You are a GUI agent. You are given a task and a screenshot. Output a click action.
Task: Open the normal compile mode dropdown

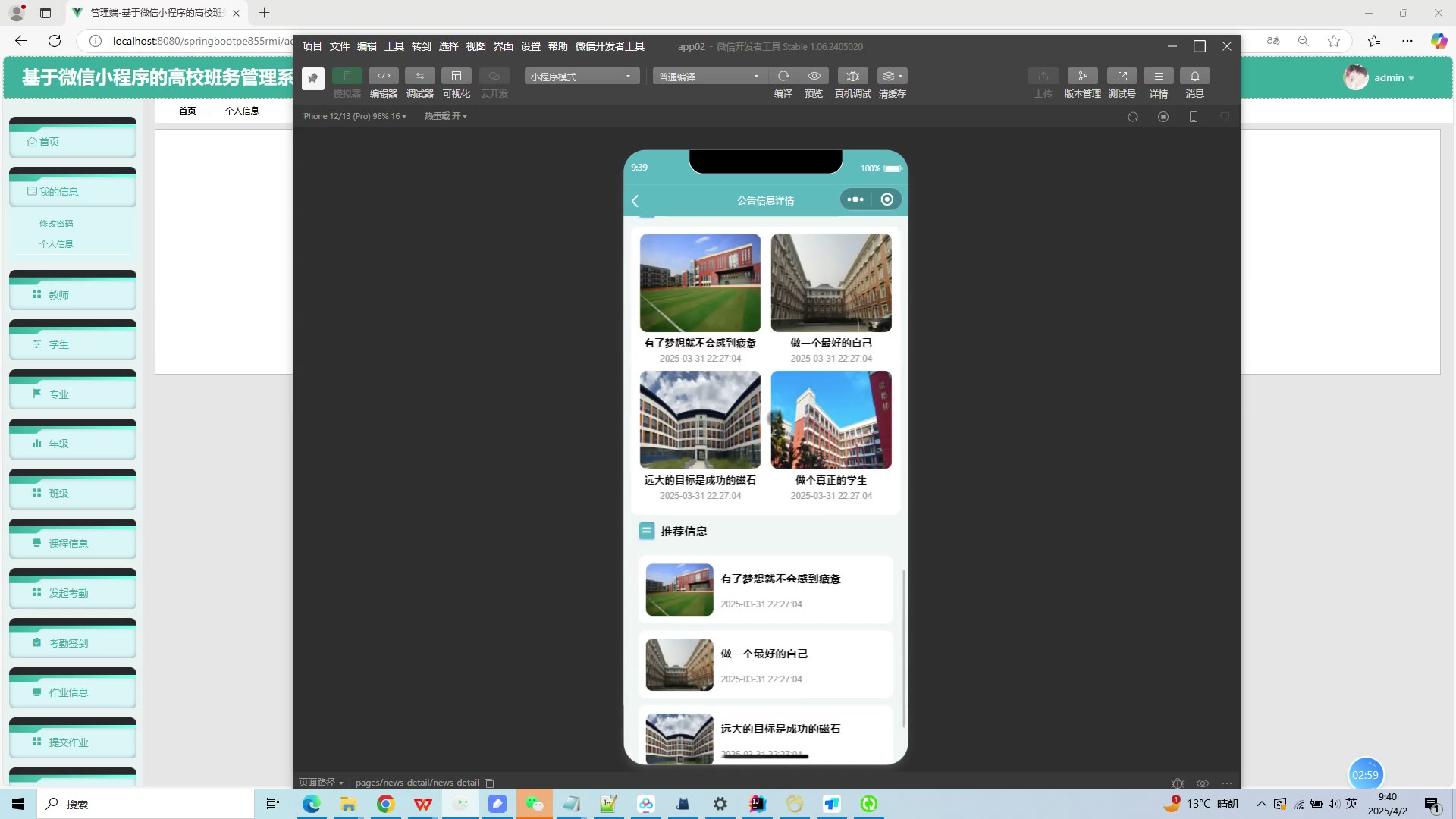[x=708, y=77]
